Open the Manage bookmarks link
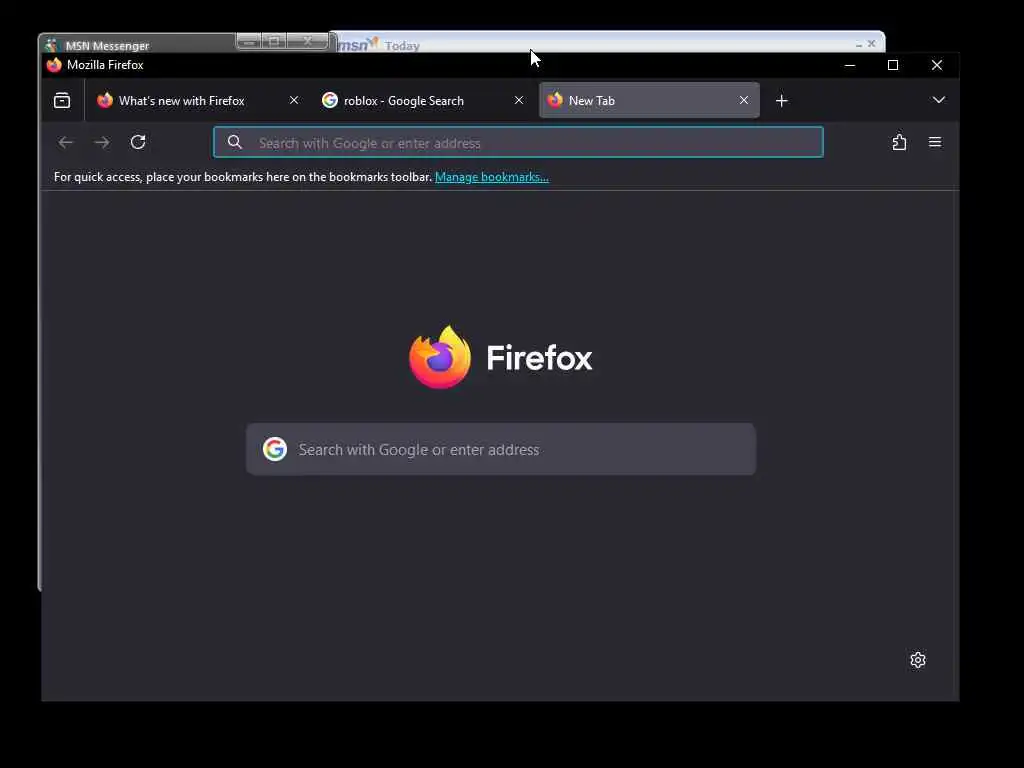The width and height of the screenshot is (1024, 768). [492, 177]
